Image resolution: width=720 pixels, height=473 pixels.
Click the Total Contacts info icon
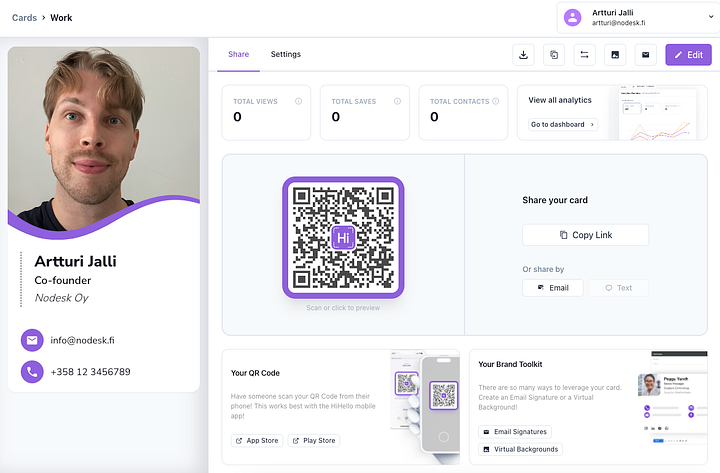tap(495, 101)
